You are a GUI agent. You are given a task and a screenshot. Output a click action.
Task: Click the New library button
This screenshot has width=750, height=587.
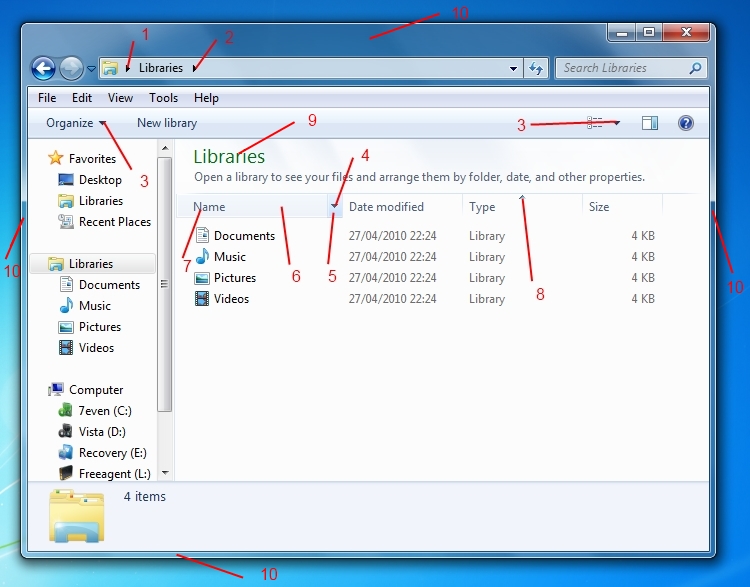pos(167,123)
